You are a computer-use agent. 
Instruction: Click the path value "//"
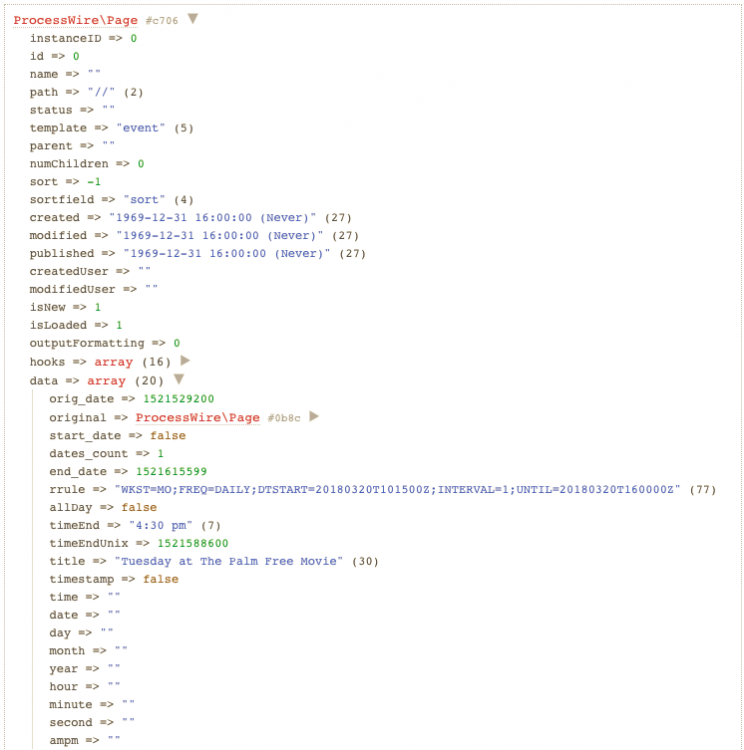(103, 92)
